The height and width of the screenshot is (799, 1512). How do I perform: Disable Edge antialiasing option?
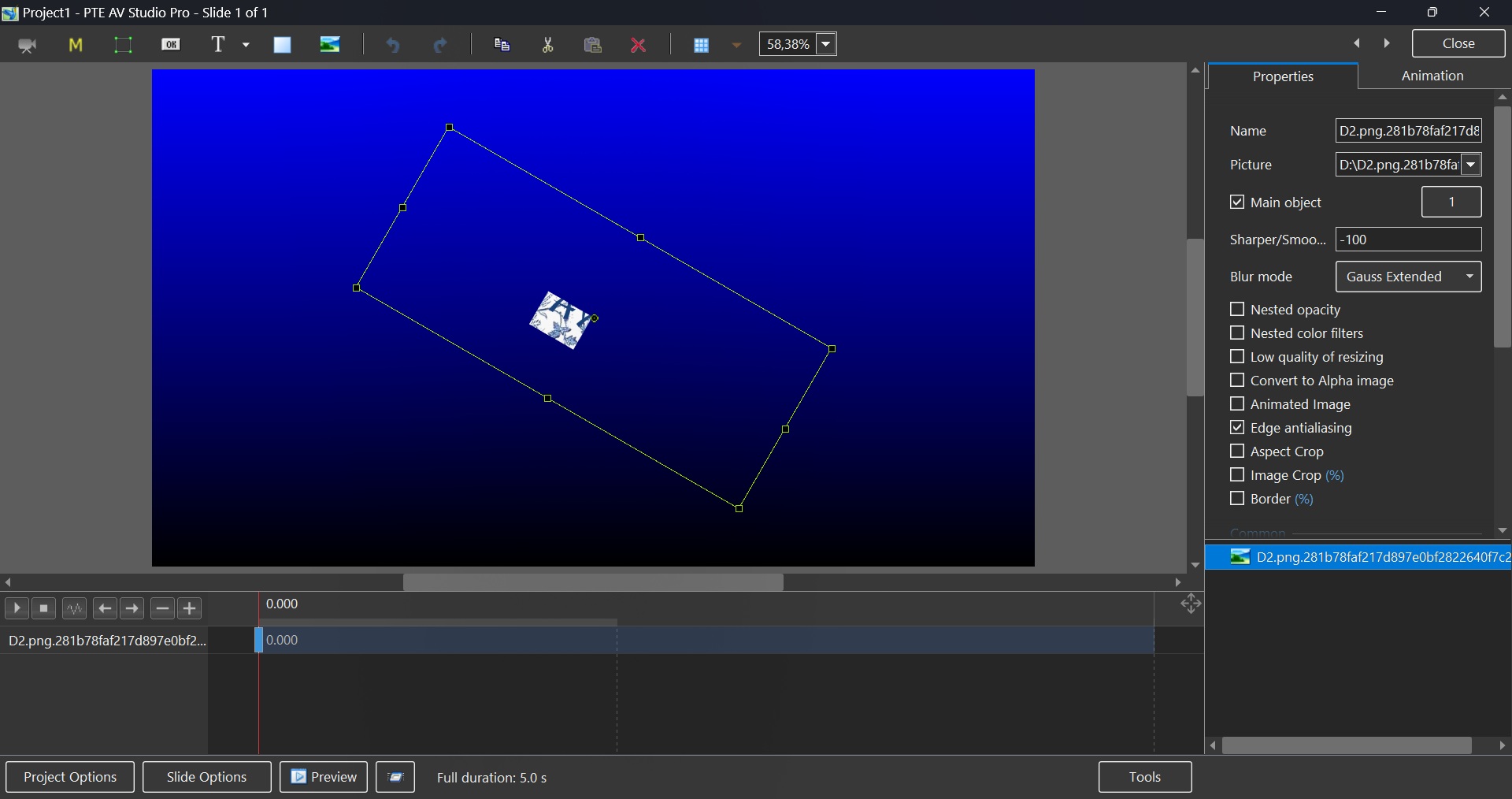(x=1237, y=428)
